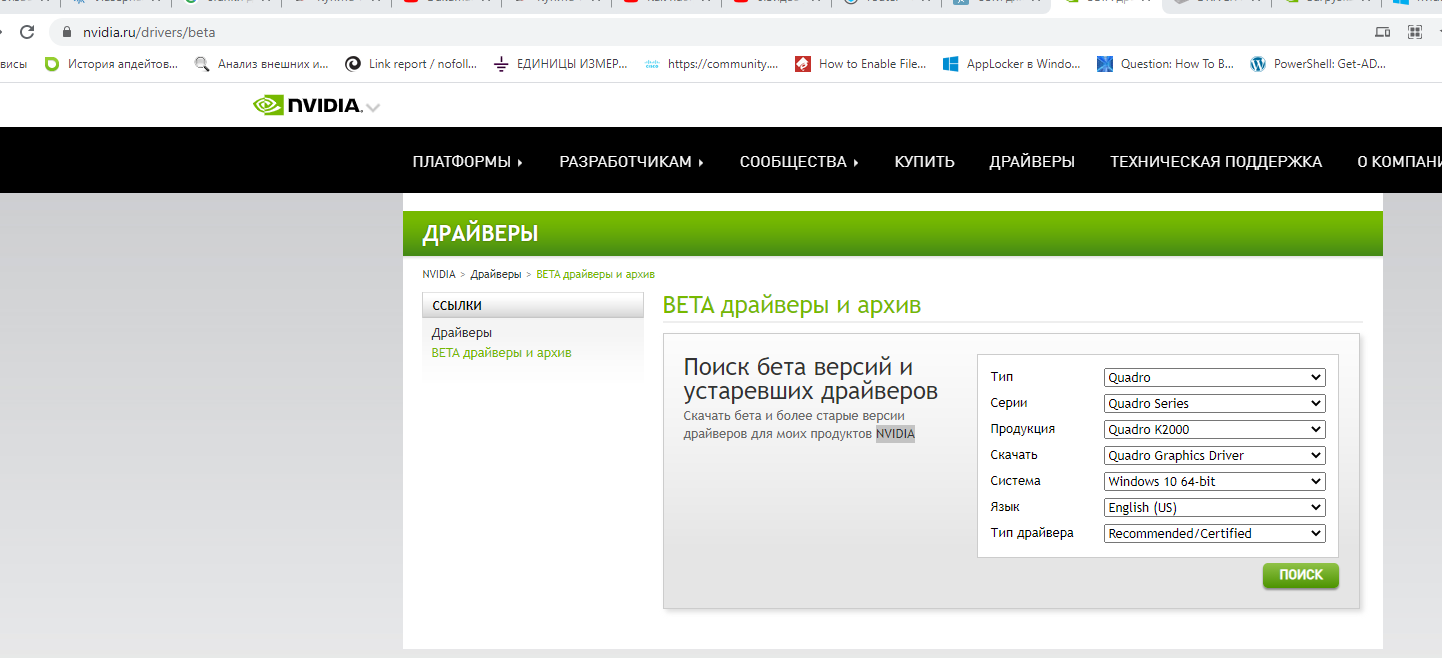Go to ДРАЙВЕРЫ in the black navigation bar
The height and width of the screenshot is (658, 1442).
click(x=1032, y=162)
